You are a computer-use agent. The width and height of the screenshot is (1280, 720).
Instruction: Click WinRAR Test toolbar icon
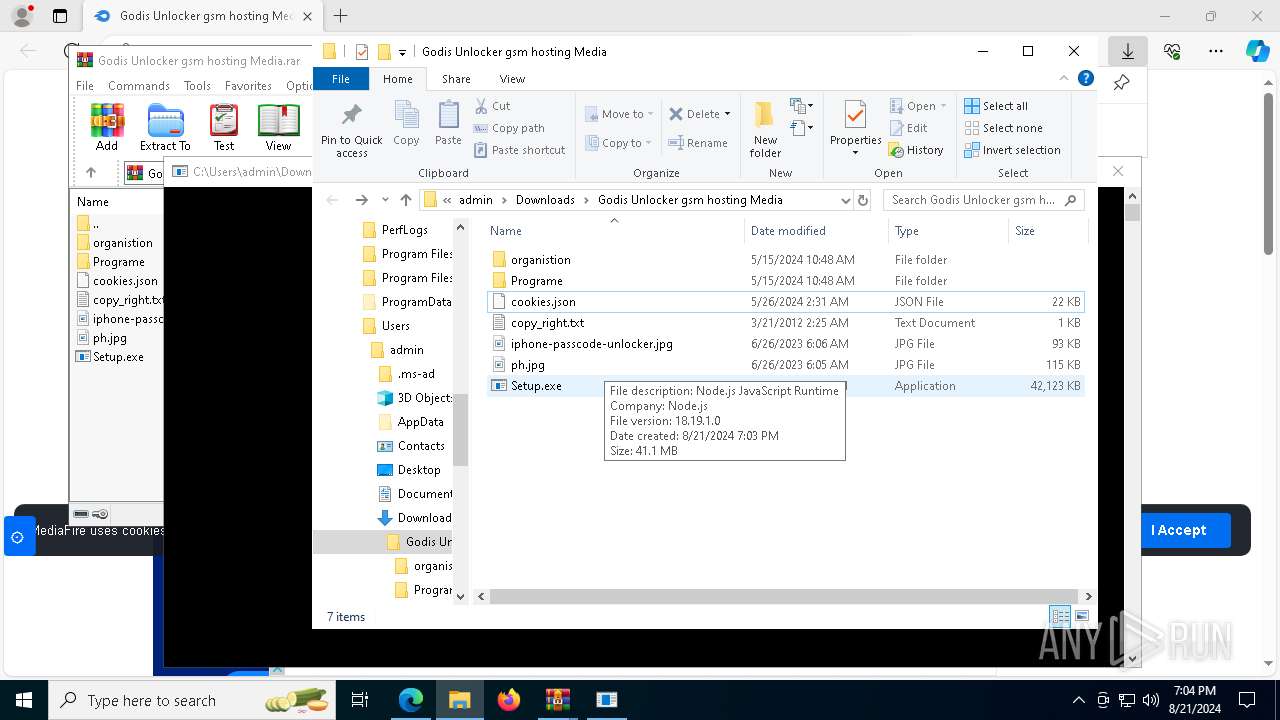224,127
